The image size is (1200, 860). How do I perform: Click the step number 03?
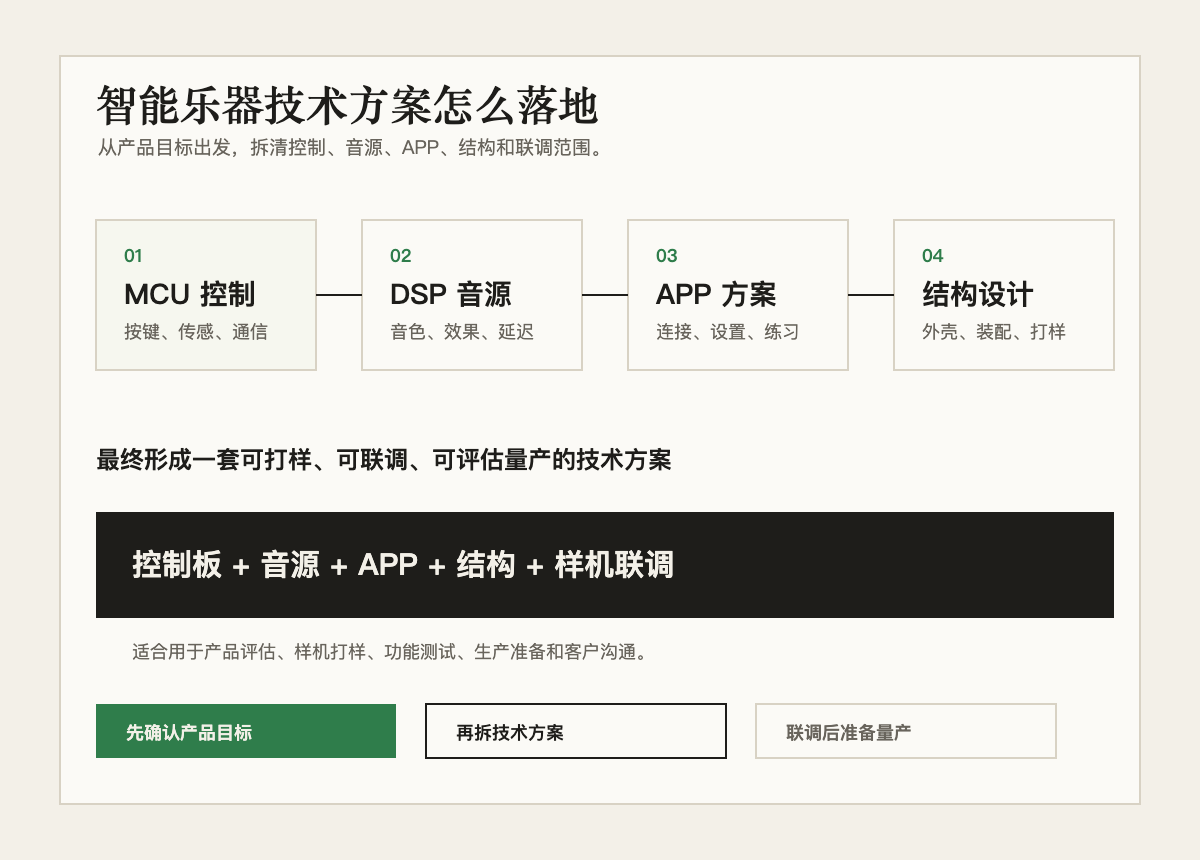666,256
